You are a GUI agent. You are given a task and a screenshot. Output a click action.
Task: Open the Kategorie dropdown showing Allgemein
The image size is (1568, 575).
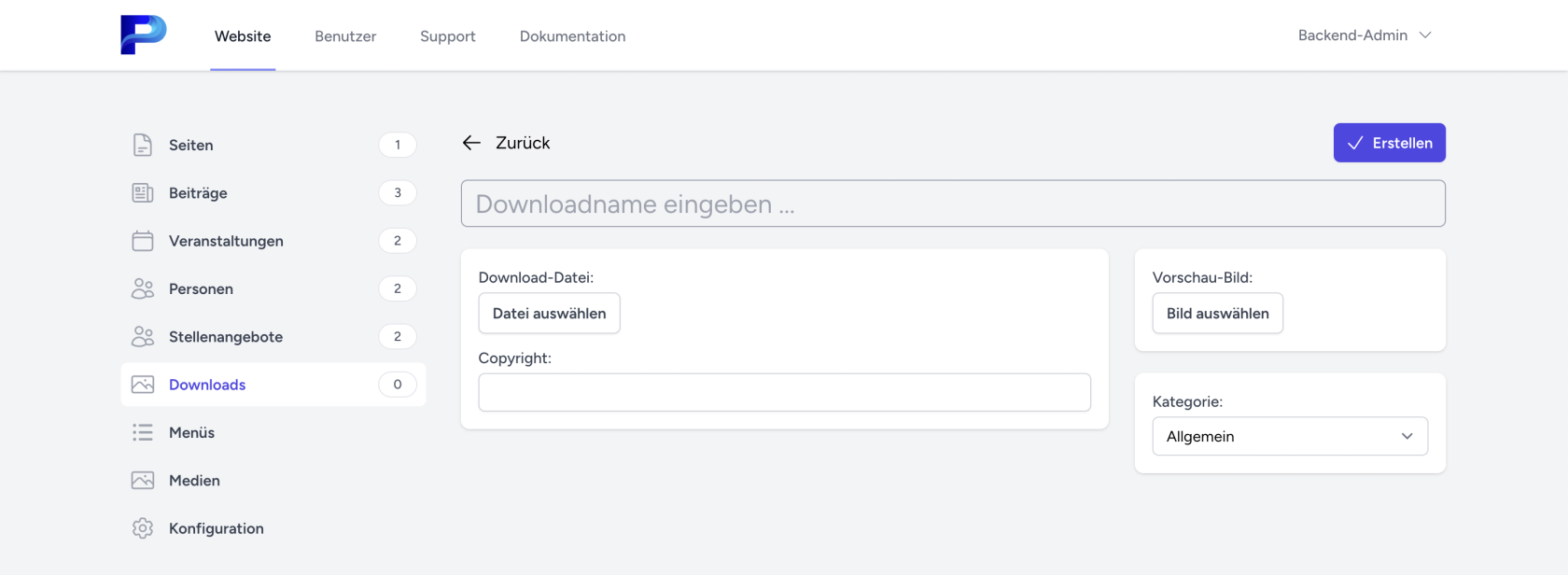1289,436
